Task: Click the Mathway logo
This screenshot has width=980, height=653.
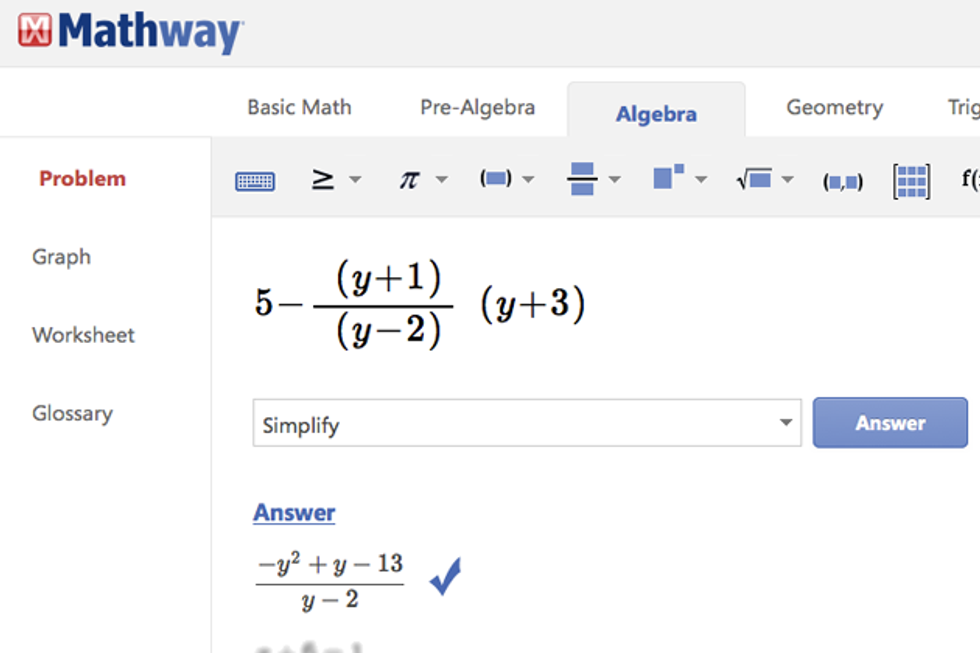Action: 130,32
